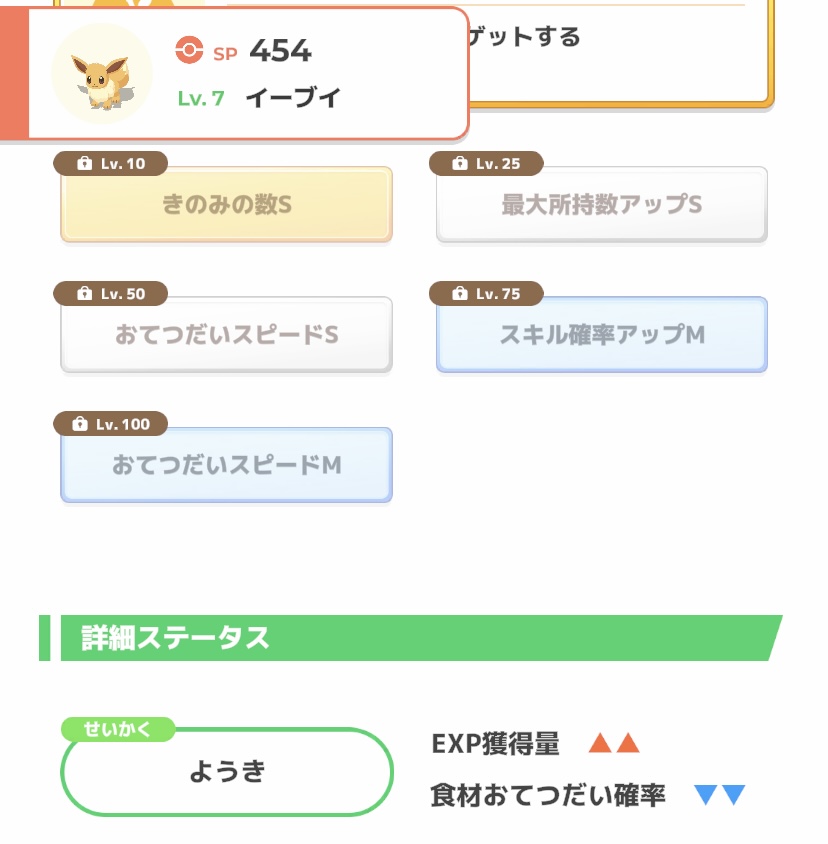Tap the orange up arrows beside EXP獲得量
828x844 pixels.
[x=614, y=743]
